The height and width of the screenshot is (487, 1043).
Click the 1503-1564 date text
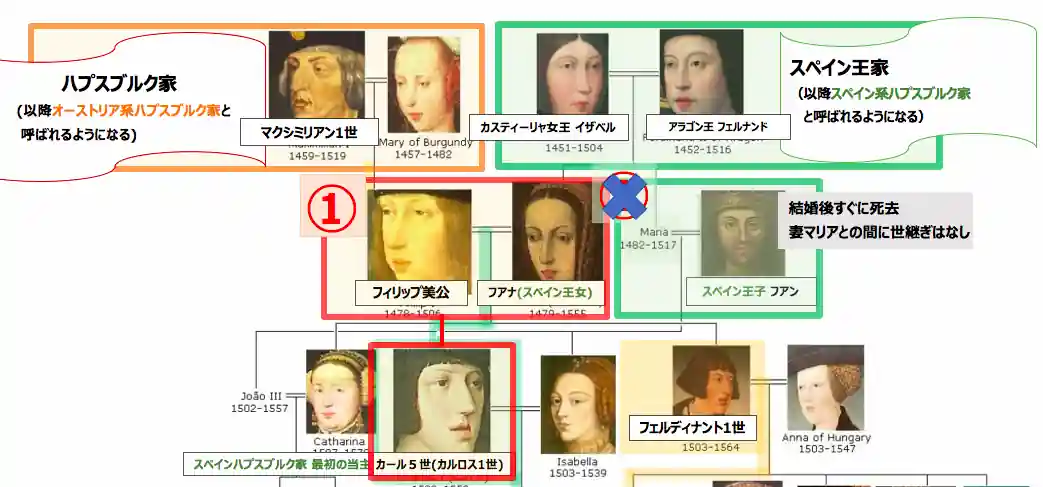coord(711,447)
